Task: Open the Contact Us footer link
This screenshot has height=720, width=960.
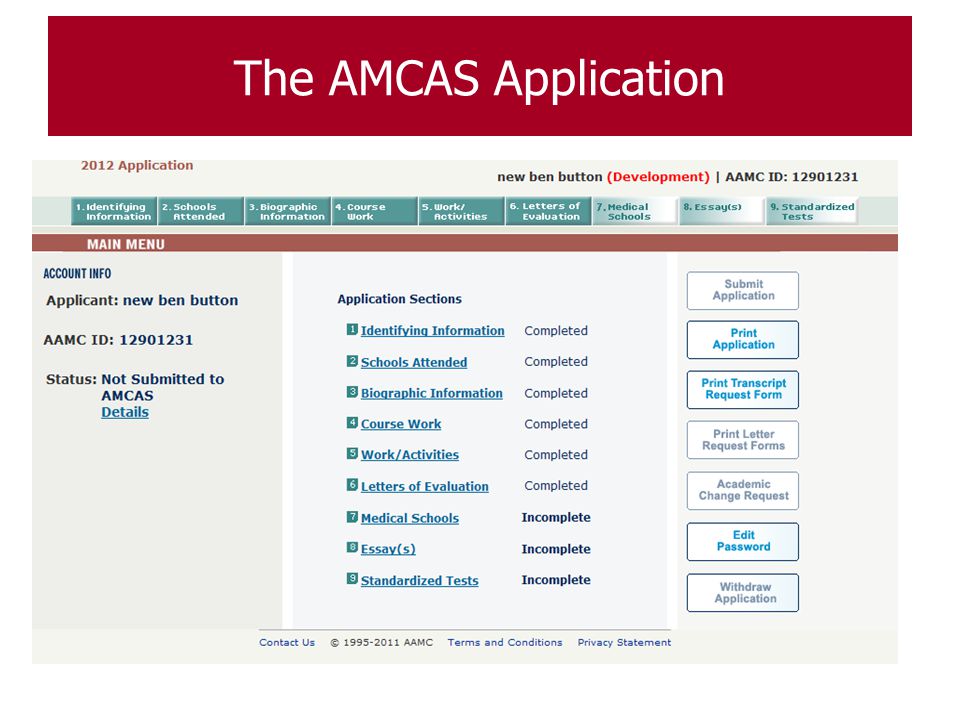Action: pos(287,642)
